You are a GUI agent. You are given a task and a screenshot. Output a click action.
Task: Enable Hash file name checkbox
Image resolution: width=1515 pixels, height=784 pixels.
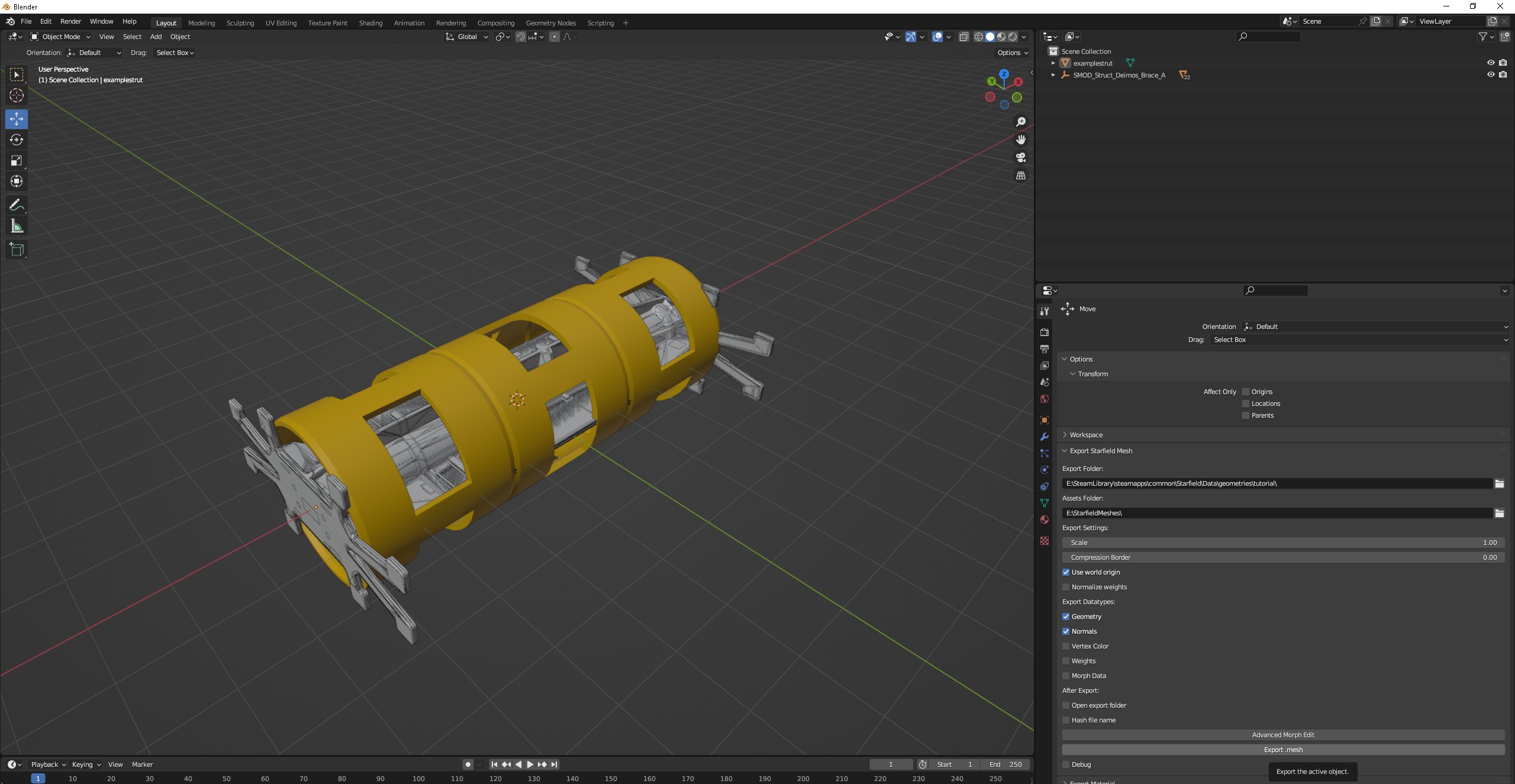point(1066,720)
